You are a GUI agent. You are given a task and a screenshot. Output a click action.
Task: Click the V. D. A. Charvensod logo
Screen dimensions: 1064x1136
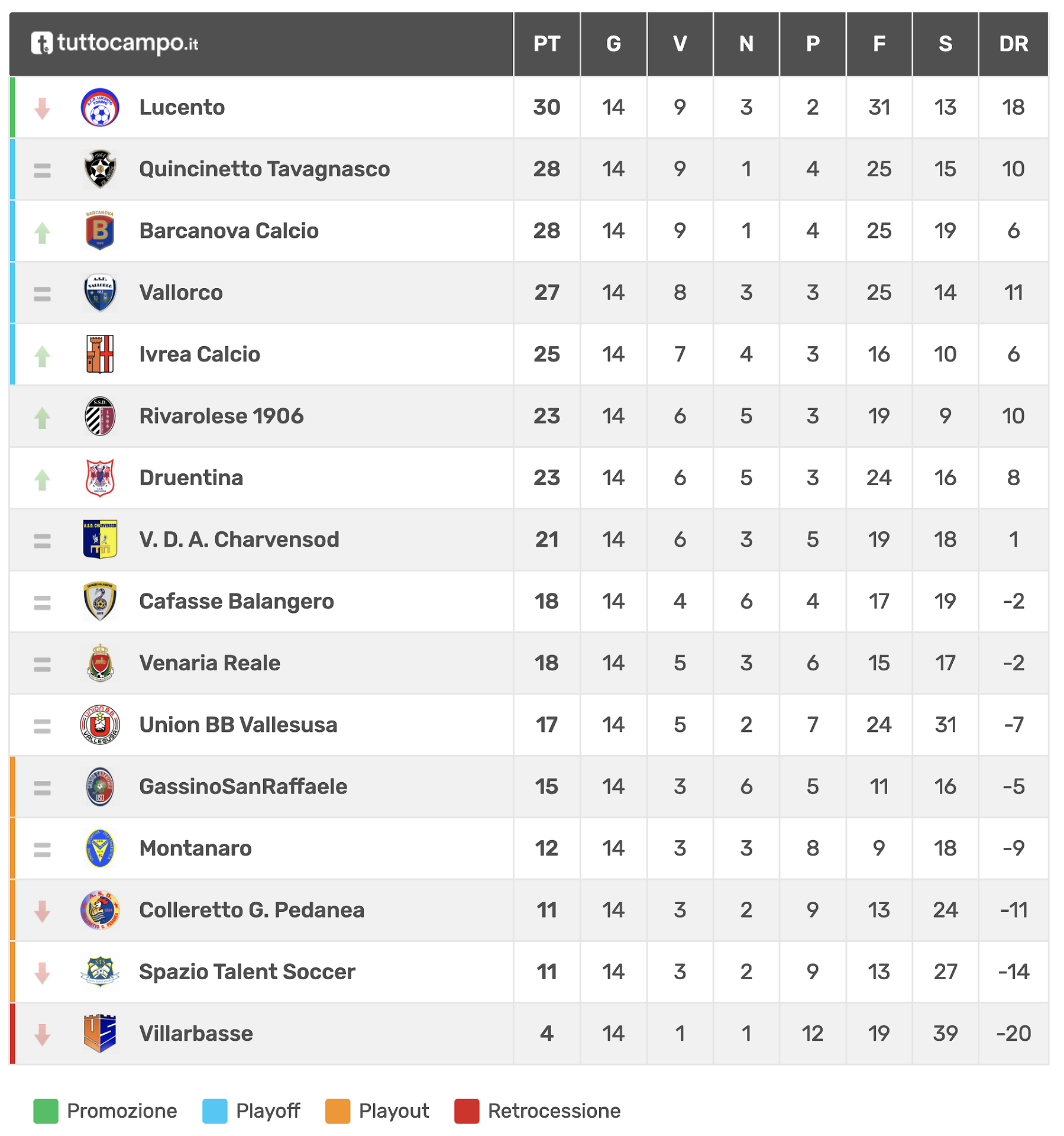[x=100, y=540]
